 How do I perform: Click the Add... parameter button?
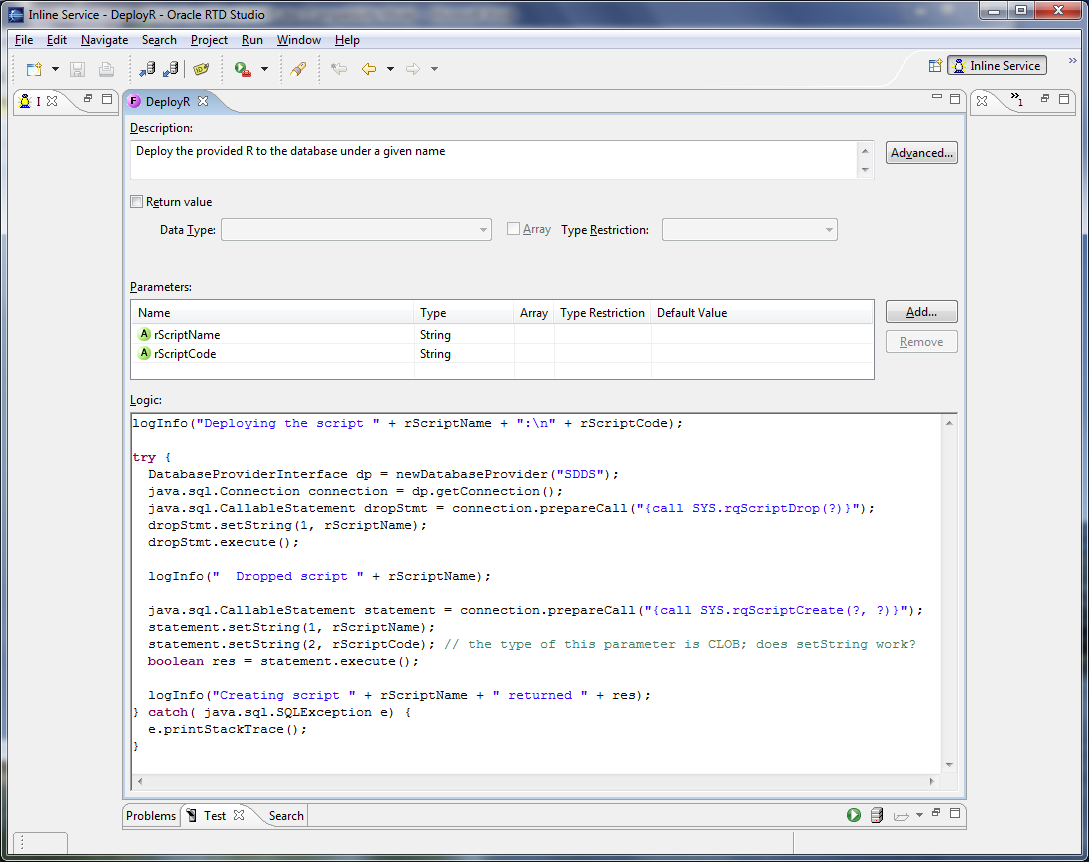(921, 312)
